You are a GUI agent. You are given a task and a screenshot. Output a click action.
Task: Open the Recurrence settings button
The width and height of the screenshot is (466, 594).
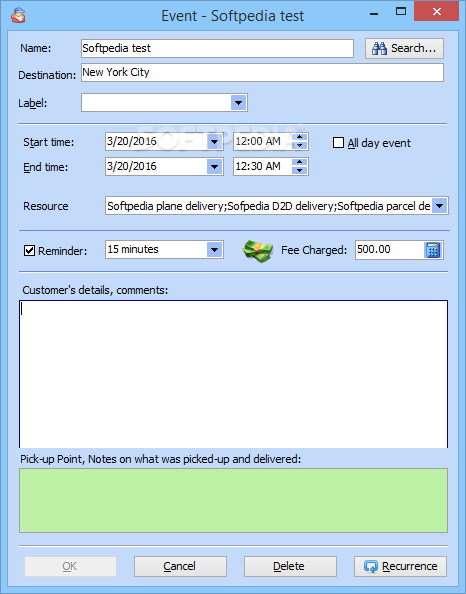pyautogui.click(x=400, y=566)
